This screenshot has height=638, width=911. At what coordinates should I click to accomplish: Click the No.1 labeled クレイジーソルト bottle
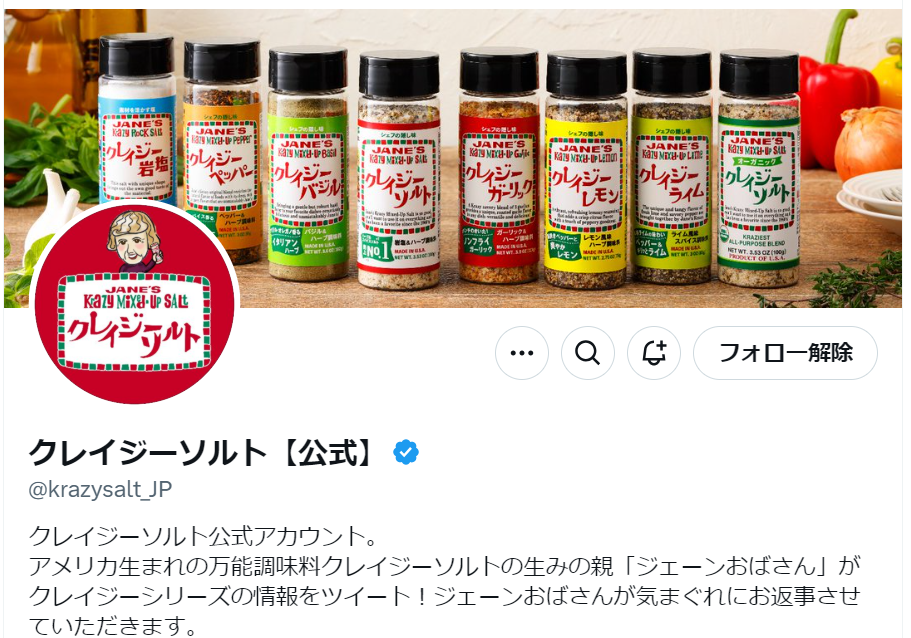399,170
